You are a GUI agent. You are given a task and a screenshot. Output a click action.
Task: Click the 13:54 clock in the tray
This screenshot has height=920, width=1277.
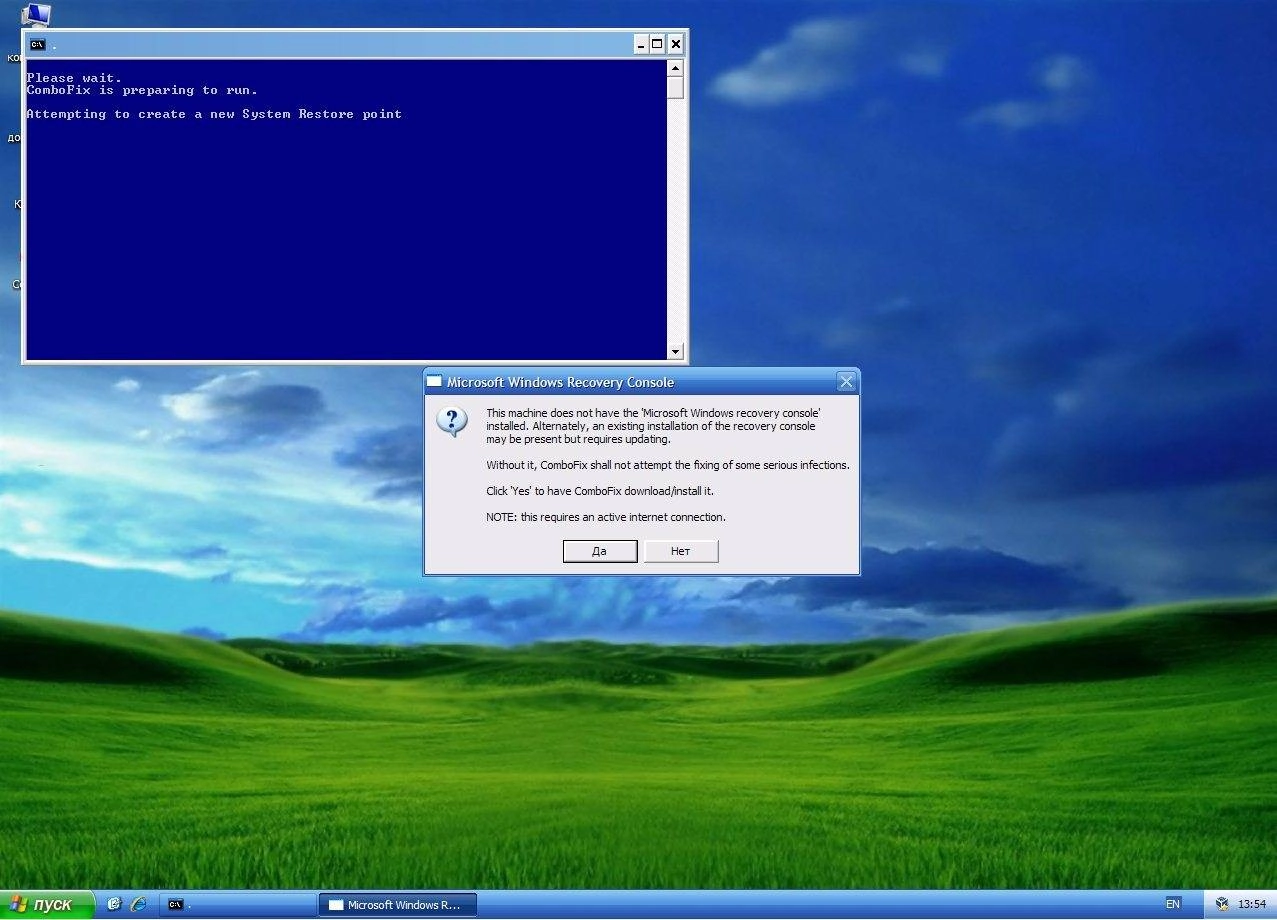[x=1252, y=904]
